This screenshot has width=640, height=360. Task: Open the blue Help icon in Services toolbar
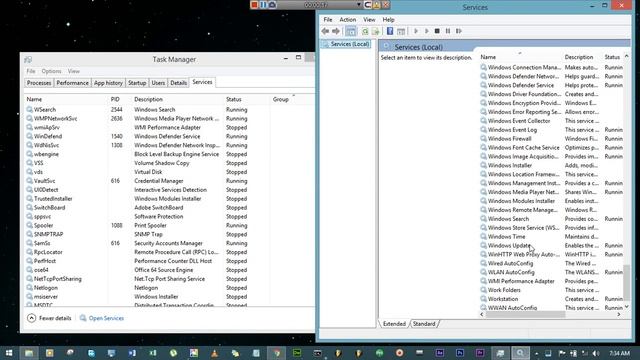pyautogui.click(x=390, y=31)
